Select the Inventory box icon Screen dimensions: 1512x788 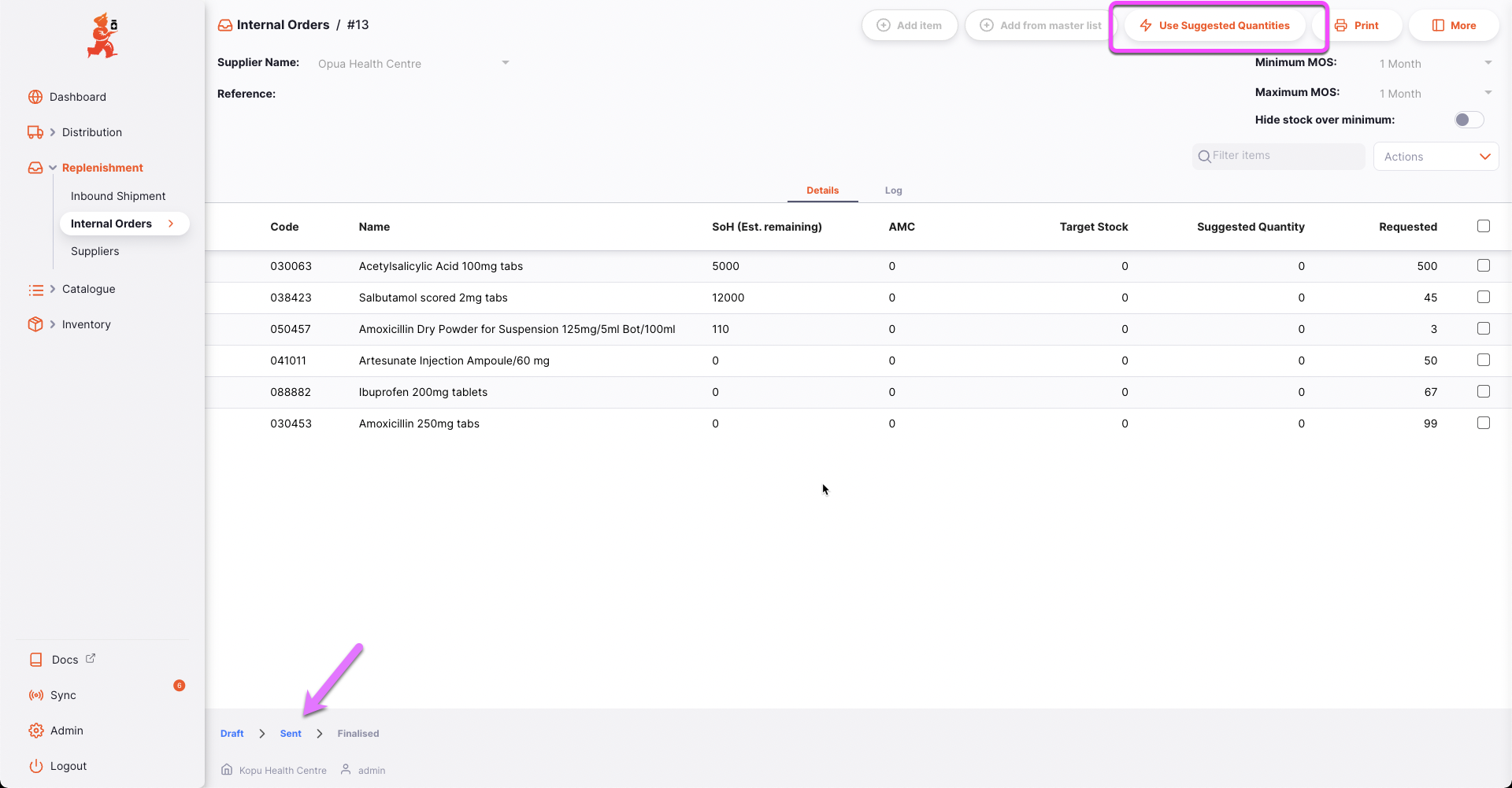tap(35, 324)
